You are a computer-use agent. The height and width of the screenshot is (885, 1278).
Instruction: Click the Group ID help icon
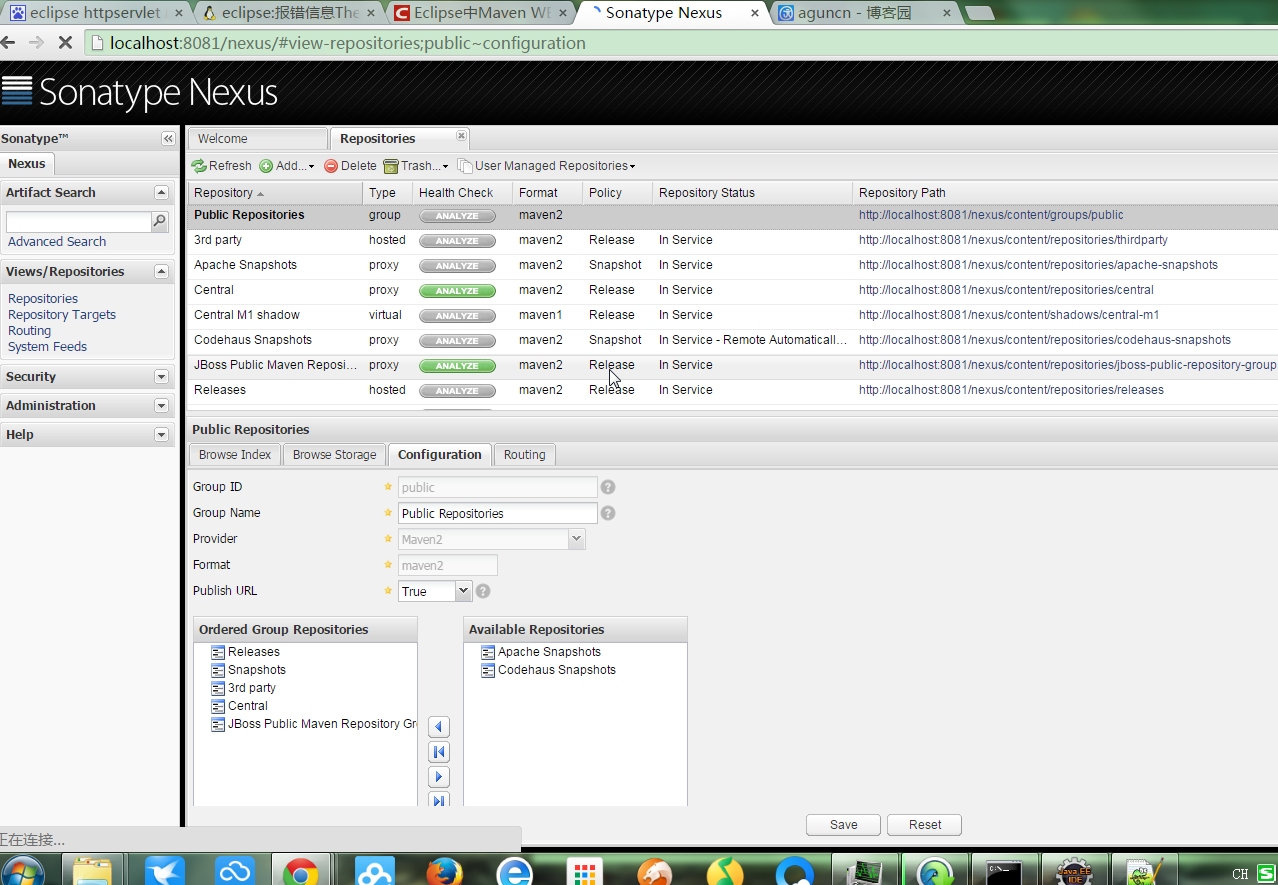pyautogui.click(x=608, y=487)
